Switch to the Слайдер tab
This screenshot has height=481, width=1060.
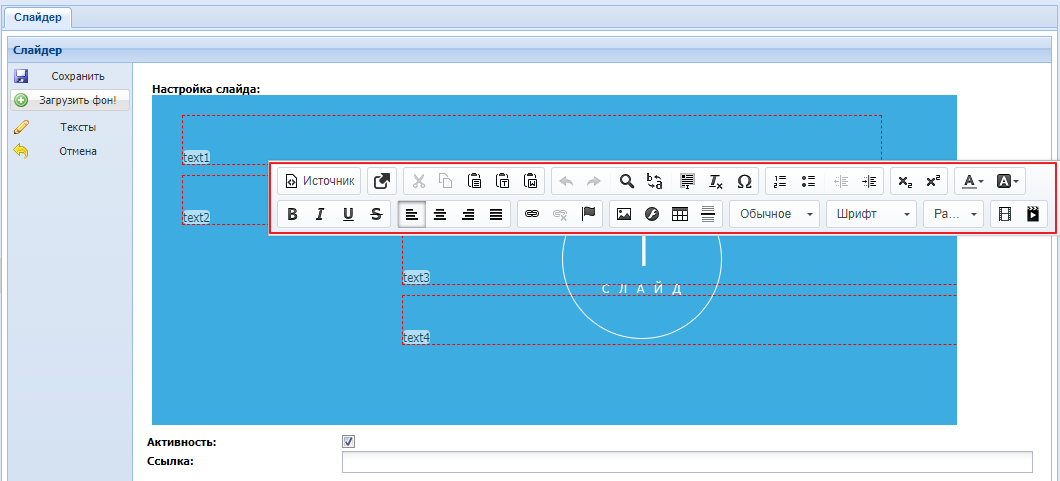point(38,17)
